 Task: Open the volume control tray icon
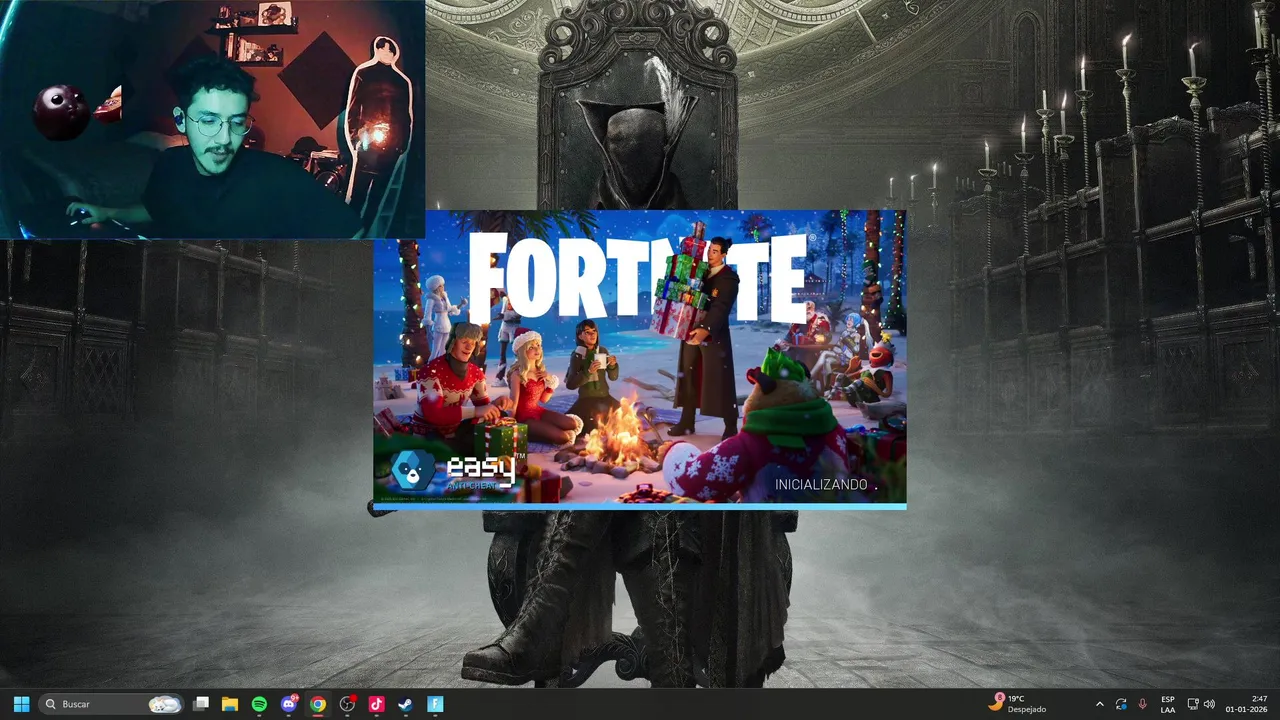pyautogui.click(x=1209, y=704)
